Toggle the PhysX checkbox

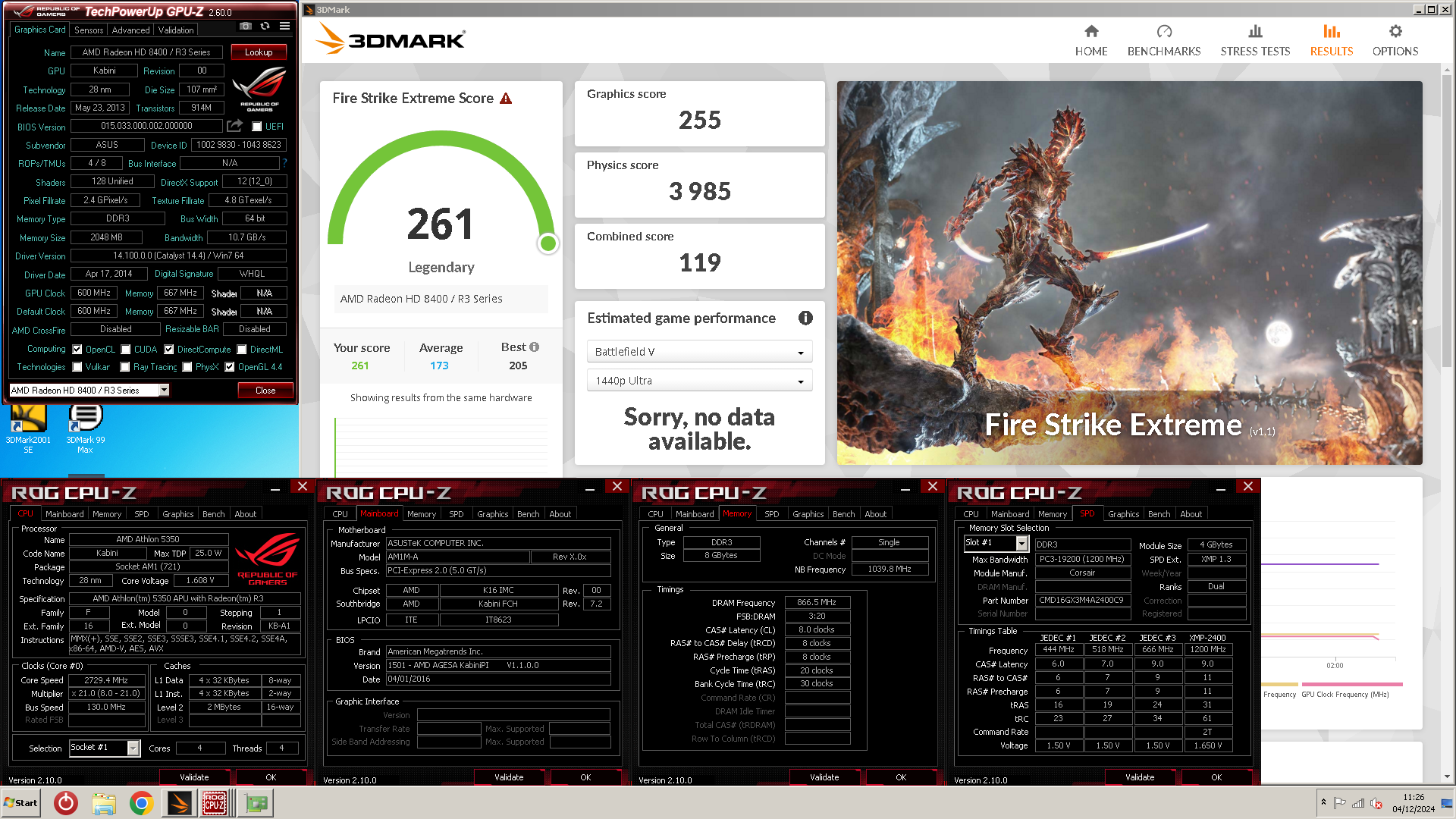187,367
